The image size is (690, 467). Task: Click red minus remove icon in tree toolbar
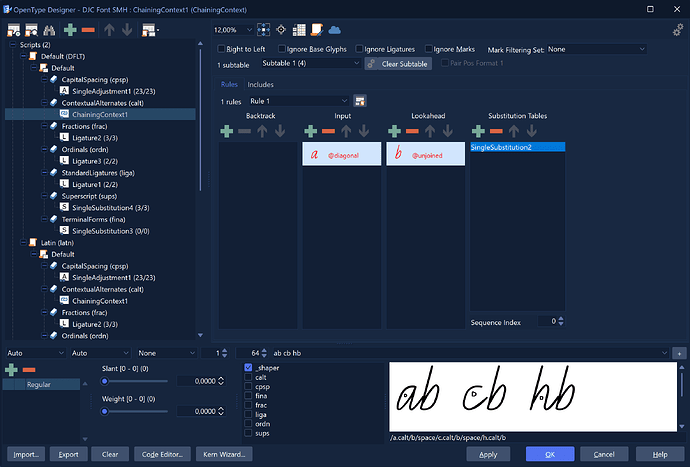pos(88,30)
